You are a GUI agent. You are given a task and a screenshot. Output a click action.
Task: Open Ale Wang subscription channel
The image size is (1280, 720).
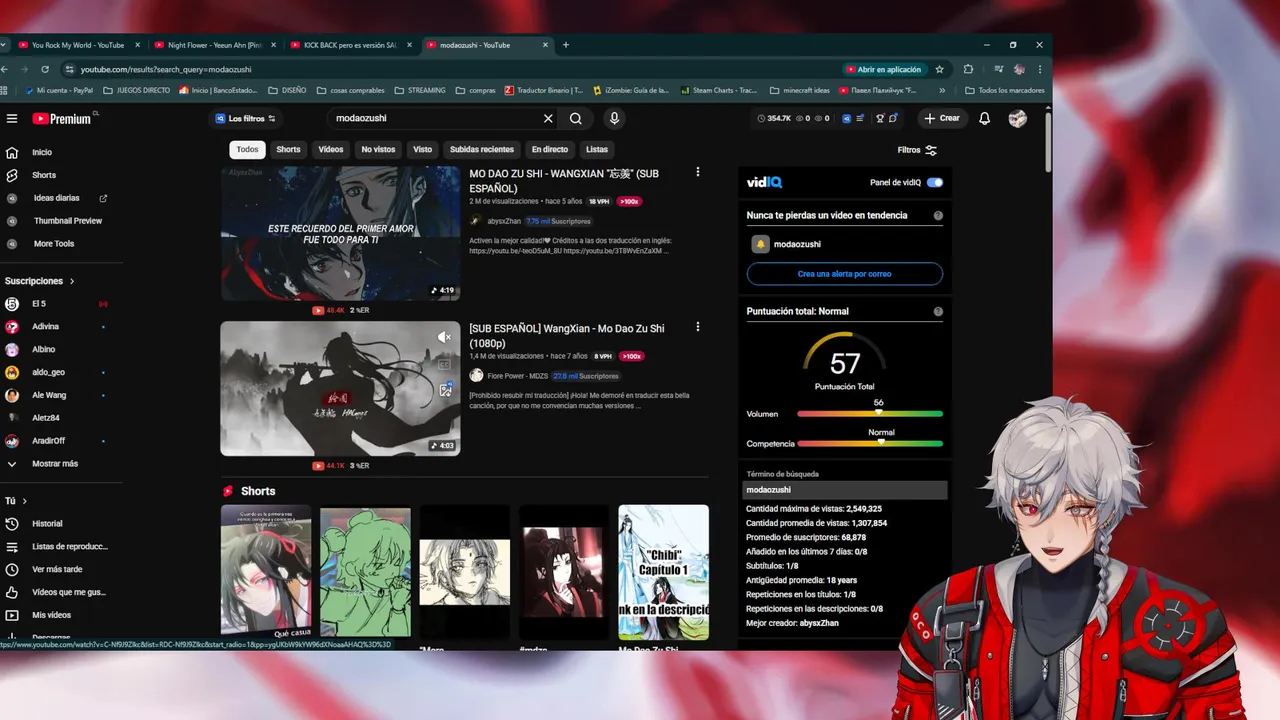(x=49, y=395)
